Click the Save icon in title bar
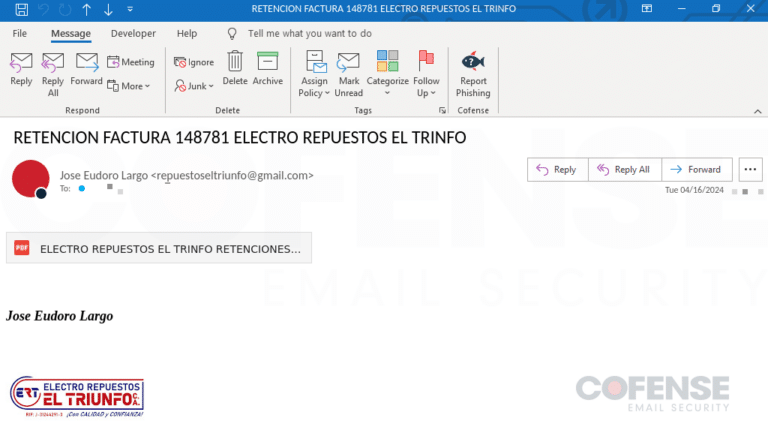The height and width of the screenshot is (433, 768). pyautogui.click(x=22, y=9)
